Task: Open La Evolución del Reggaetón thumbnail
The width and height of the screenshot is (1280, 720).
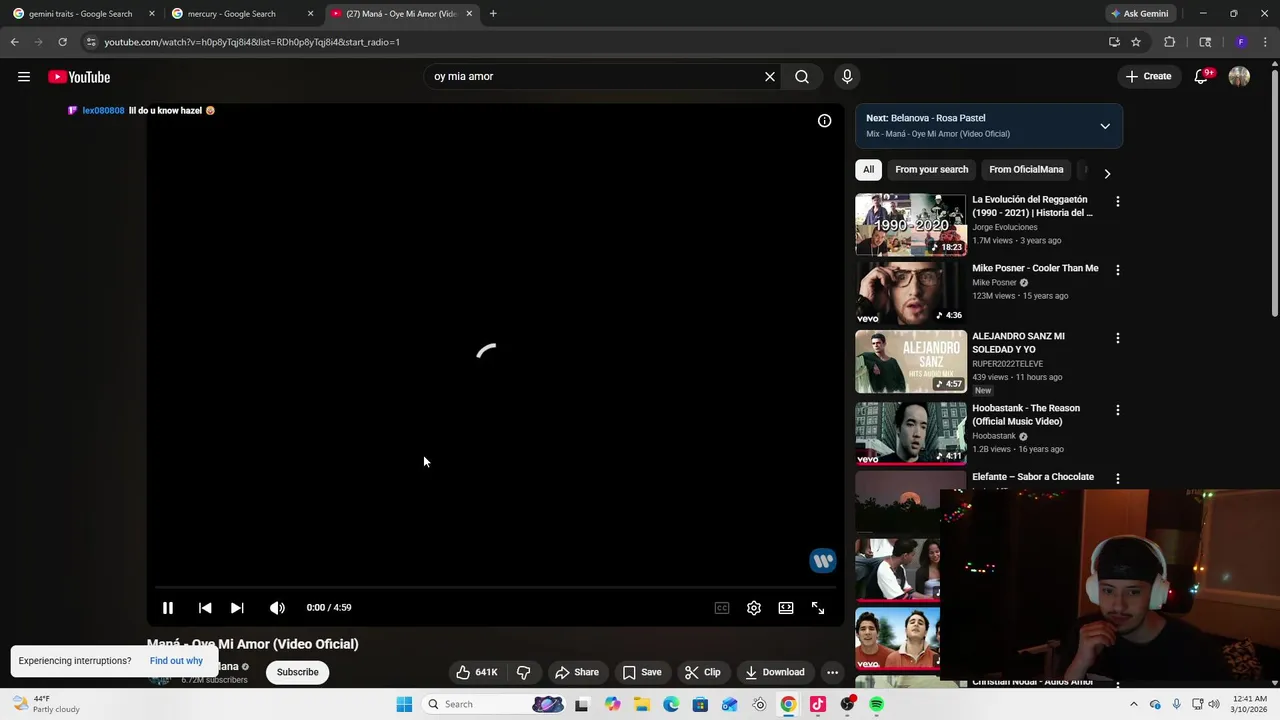Action: (x=910, y=225)
